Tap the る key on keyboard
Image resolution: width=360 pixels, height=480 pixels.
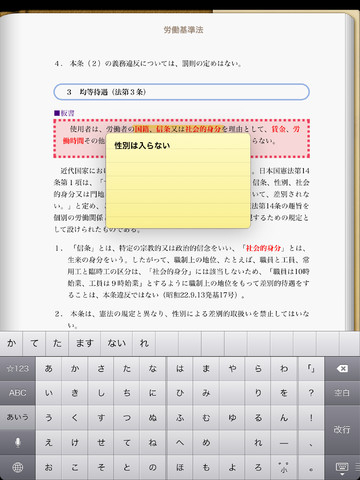click(x=258, y=418)
